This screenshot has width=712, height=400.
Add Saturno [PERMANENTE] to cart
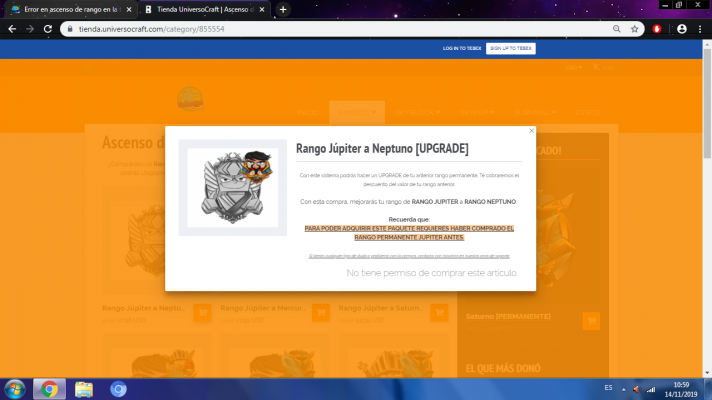click(591, 321)
